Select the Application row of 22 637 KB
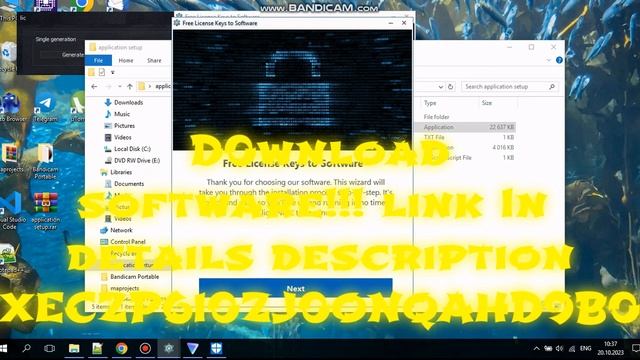640x360 pixels. point(465,127)
